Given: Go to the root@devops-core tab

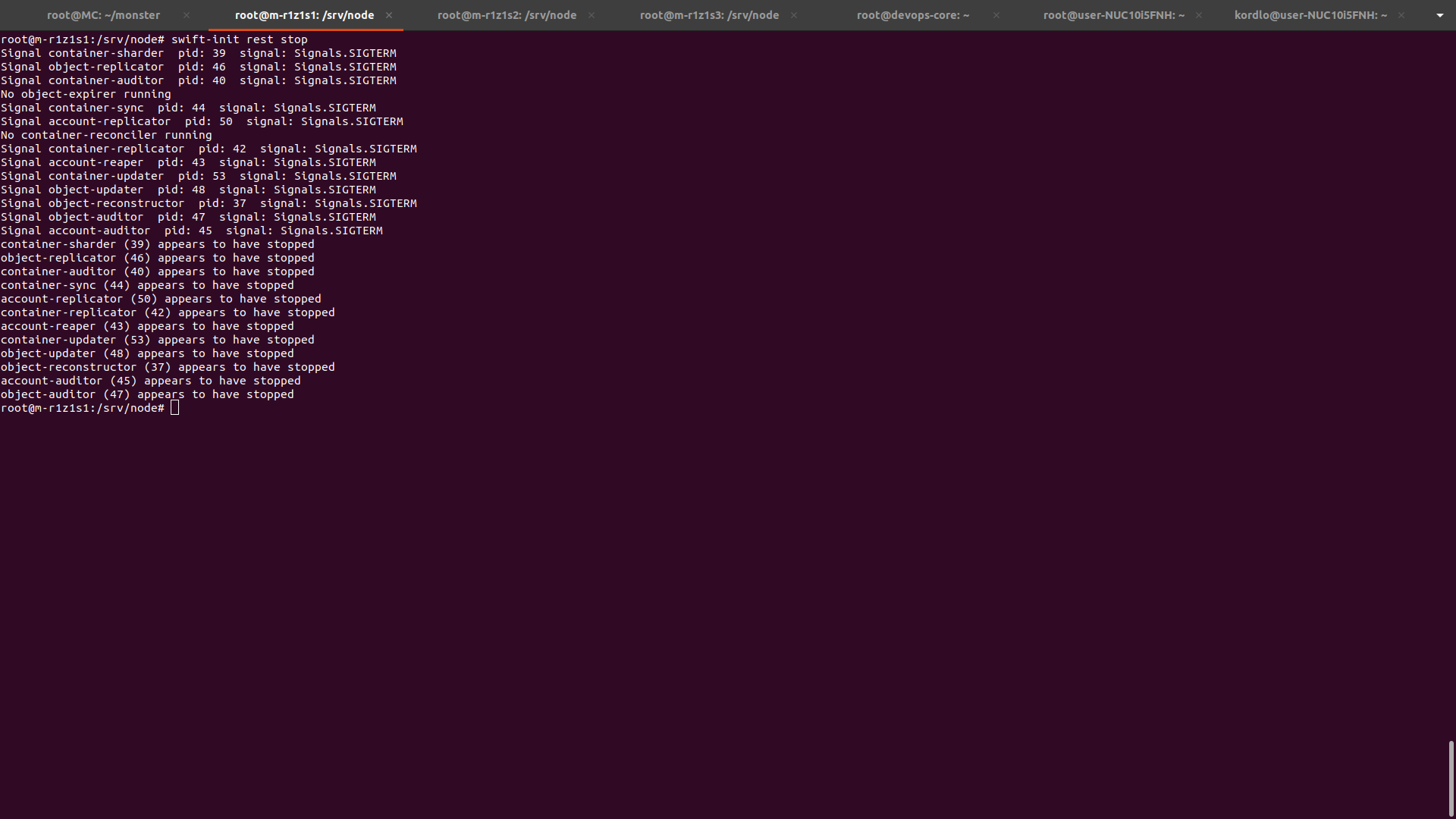Looking at the screenshot, I should point(912,15).
